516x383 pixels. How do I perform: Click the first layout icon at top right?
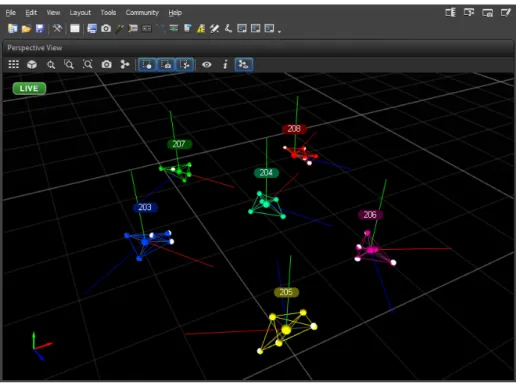450,13
